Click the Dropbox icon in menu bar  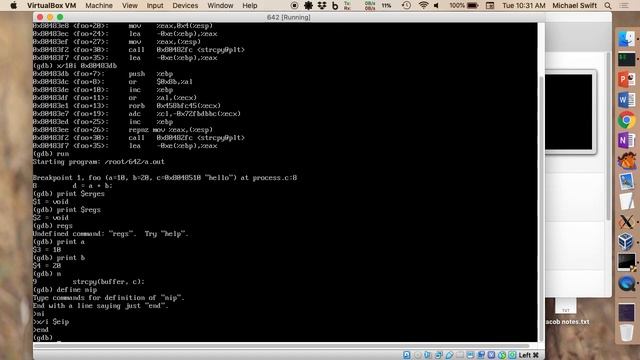pos(322,6)
